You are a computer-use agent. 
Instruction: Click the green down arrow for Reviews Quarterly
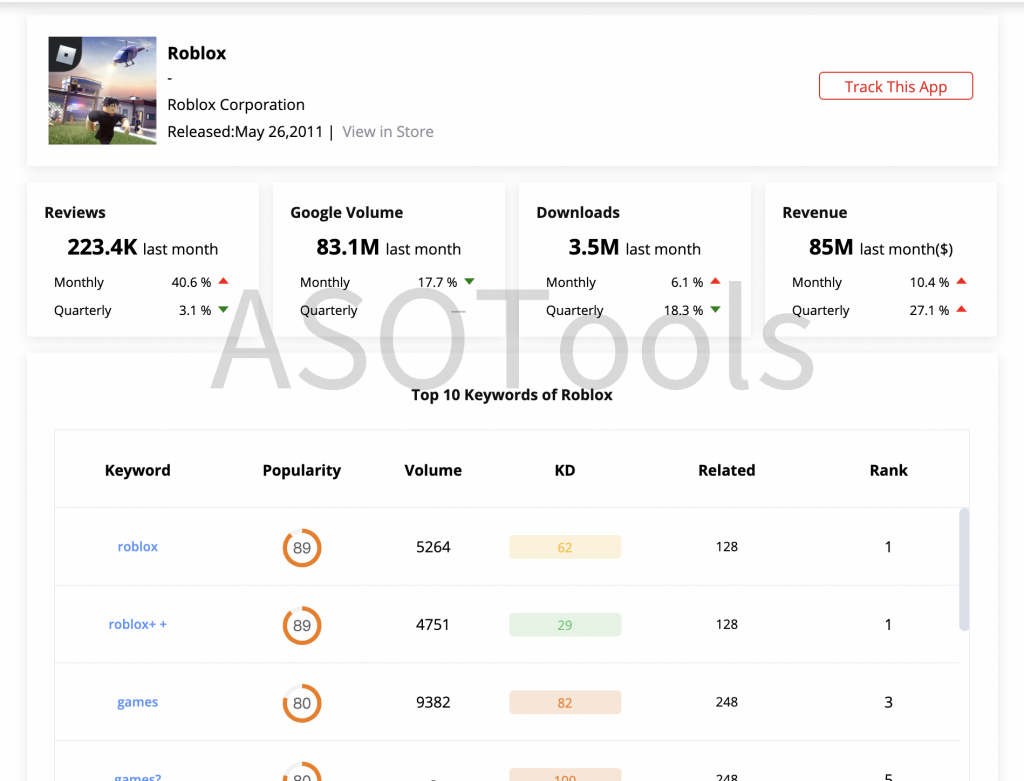click(223, 310)
